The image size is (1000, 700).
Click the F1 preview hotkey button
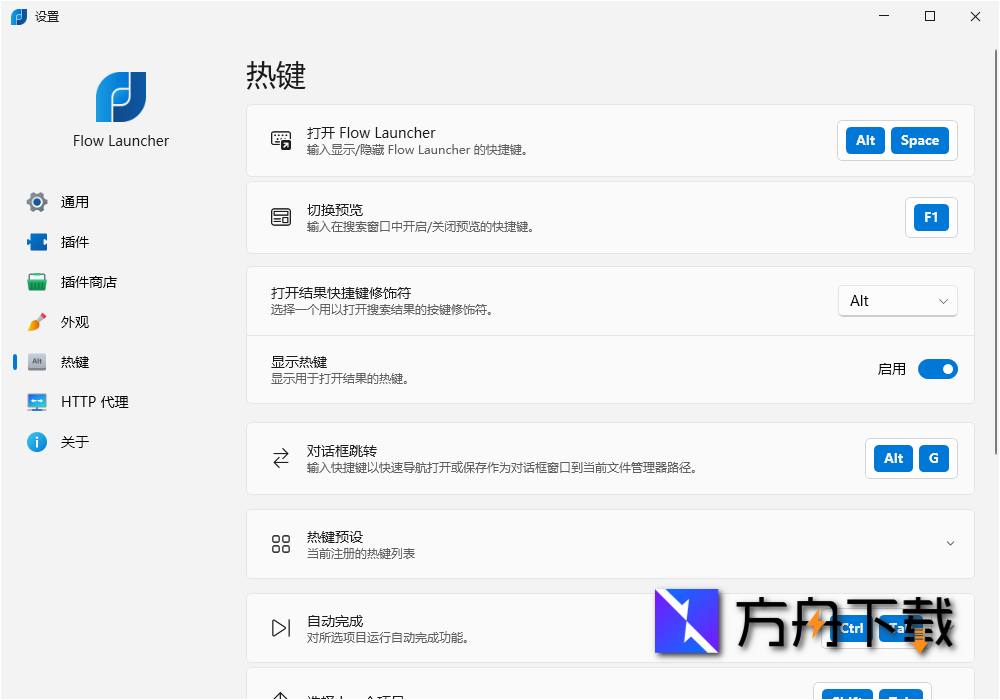click(x=931, y=217)
